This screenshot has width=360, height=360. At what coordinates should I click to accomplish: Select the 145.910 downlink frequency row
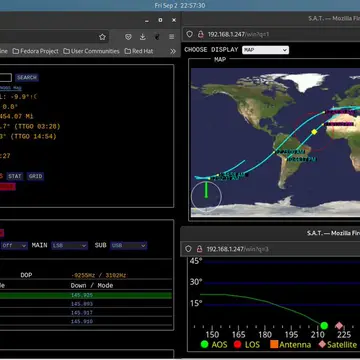[86, 322]
